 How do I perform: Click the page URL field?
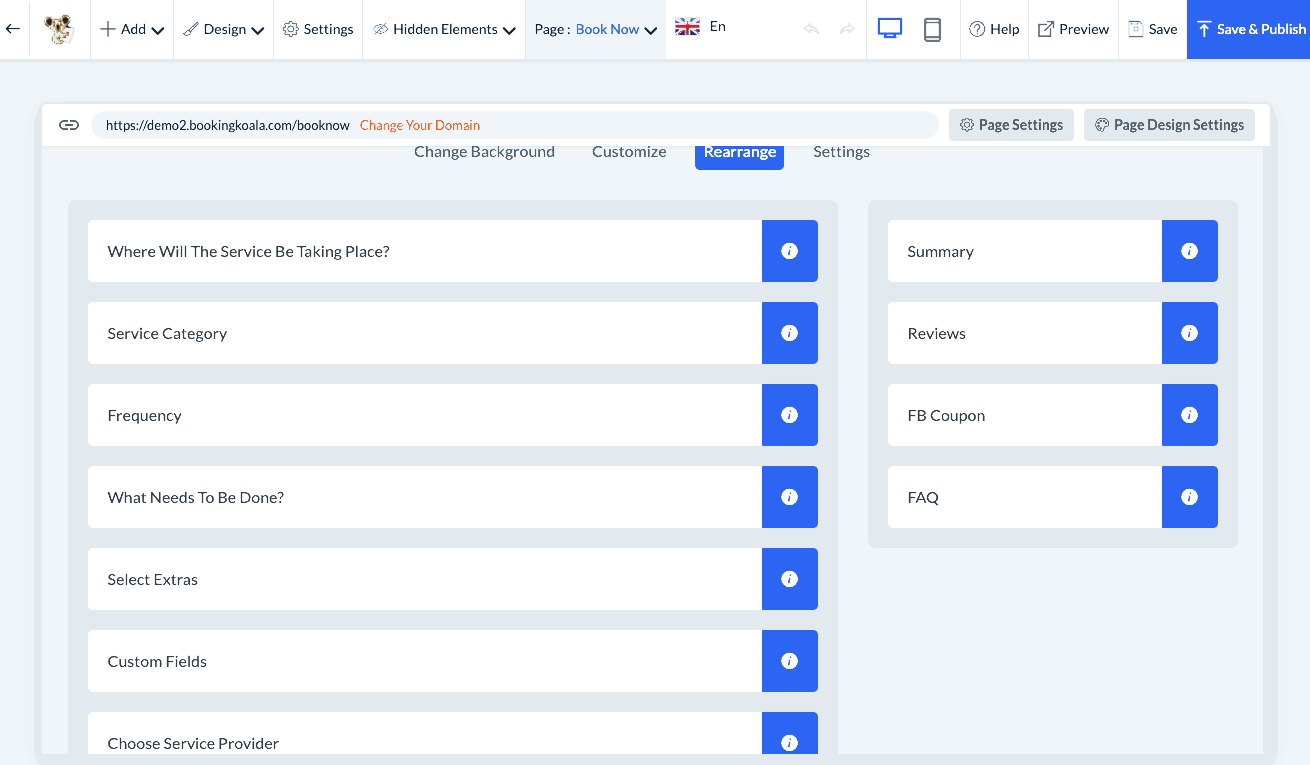pos(514,125)
